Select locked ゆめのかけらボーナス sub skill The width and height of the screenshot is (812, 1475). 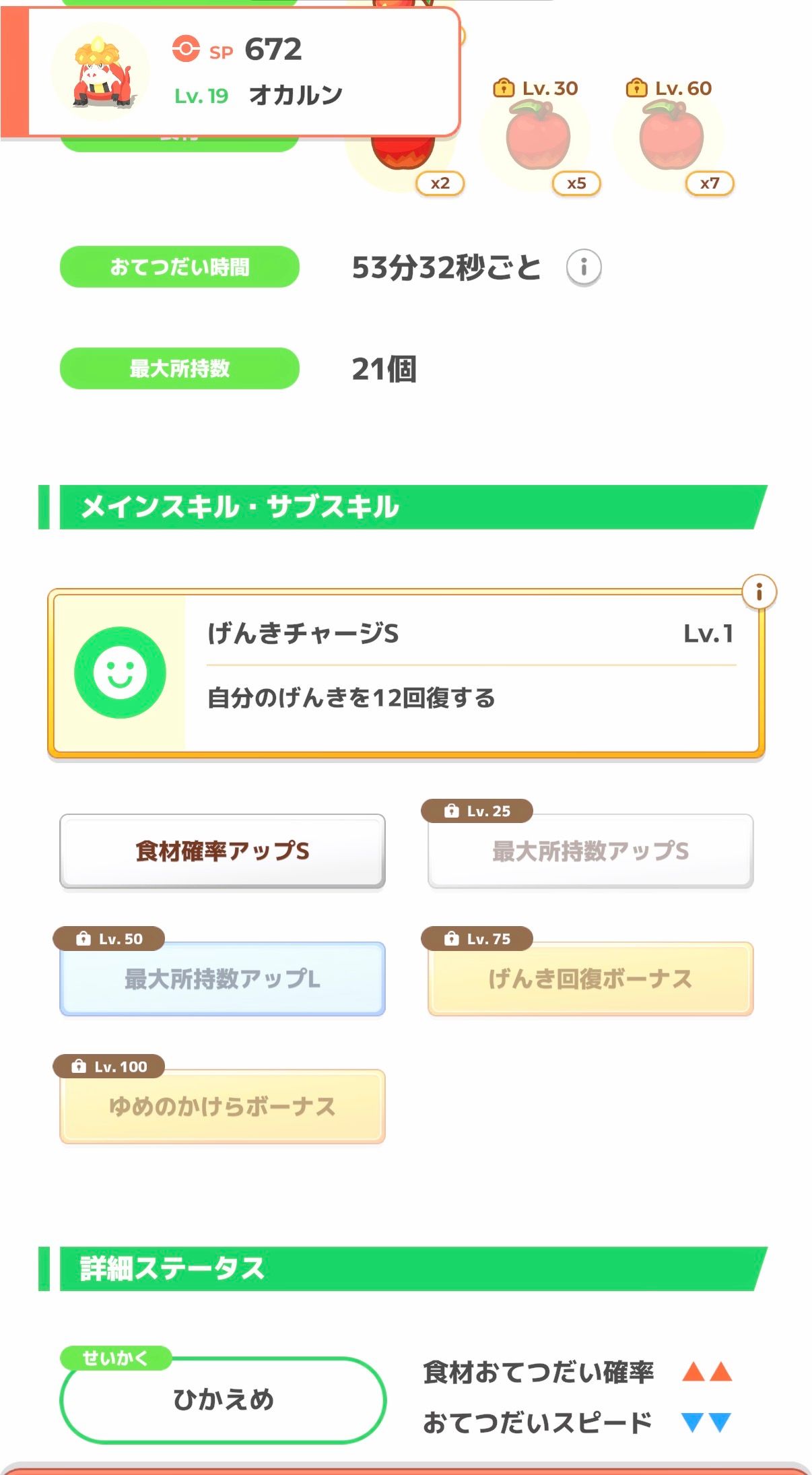[x=222, y=1107]
